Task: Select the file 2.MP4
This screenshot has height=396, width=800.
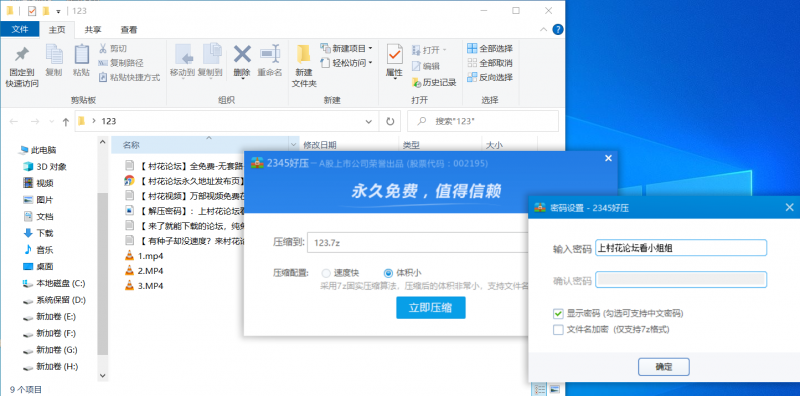Action: (x=144, y=270)
